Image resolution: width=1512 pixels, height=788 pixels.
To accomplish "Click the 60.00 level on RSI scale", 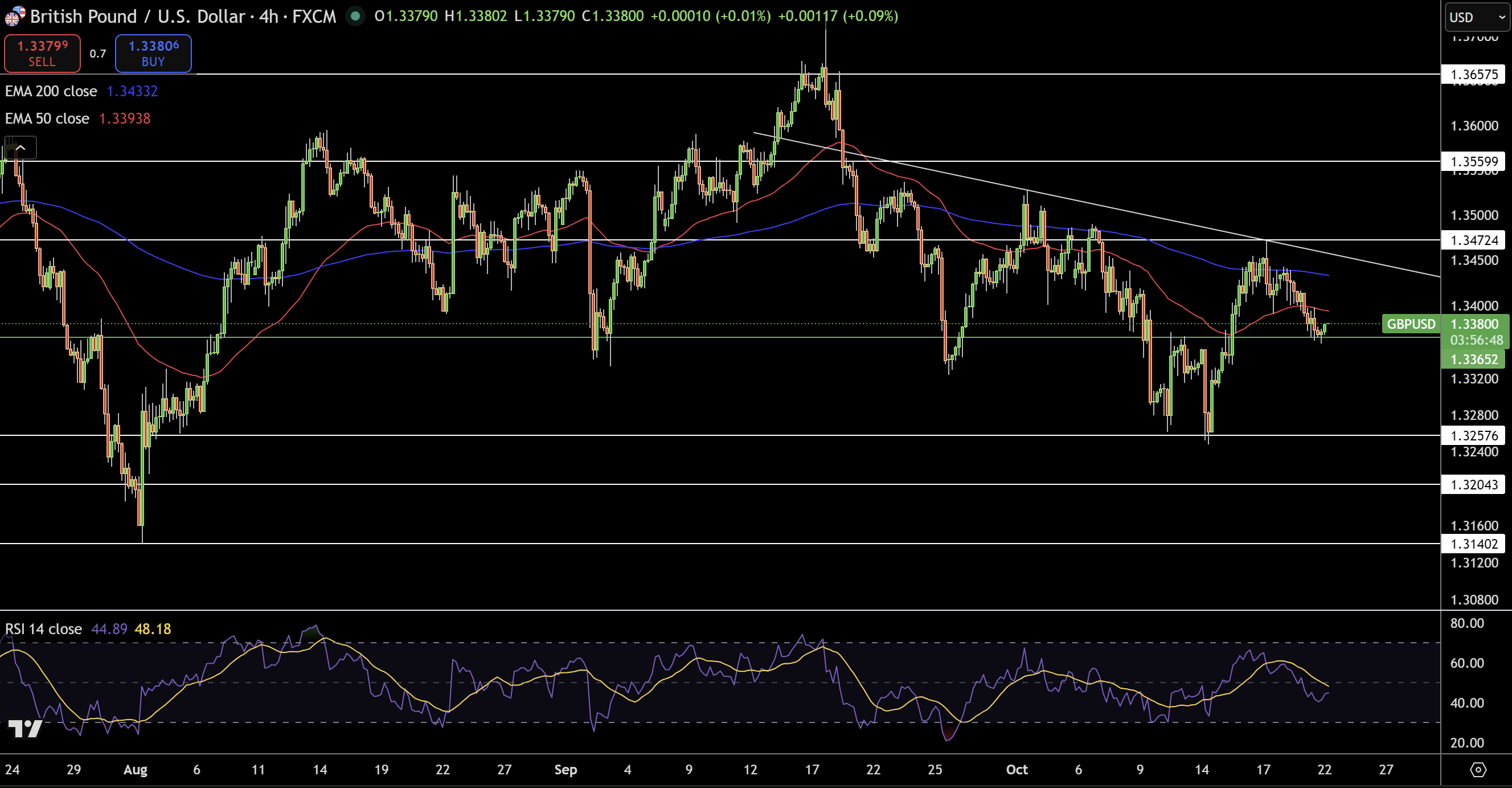I will [x=1466, y=663].
